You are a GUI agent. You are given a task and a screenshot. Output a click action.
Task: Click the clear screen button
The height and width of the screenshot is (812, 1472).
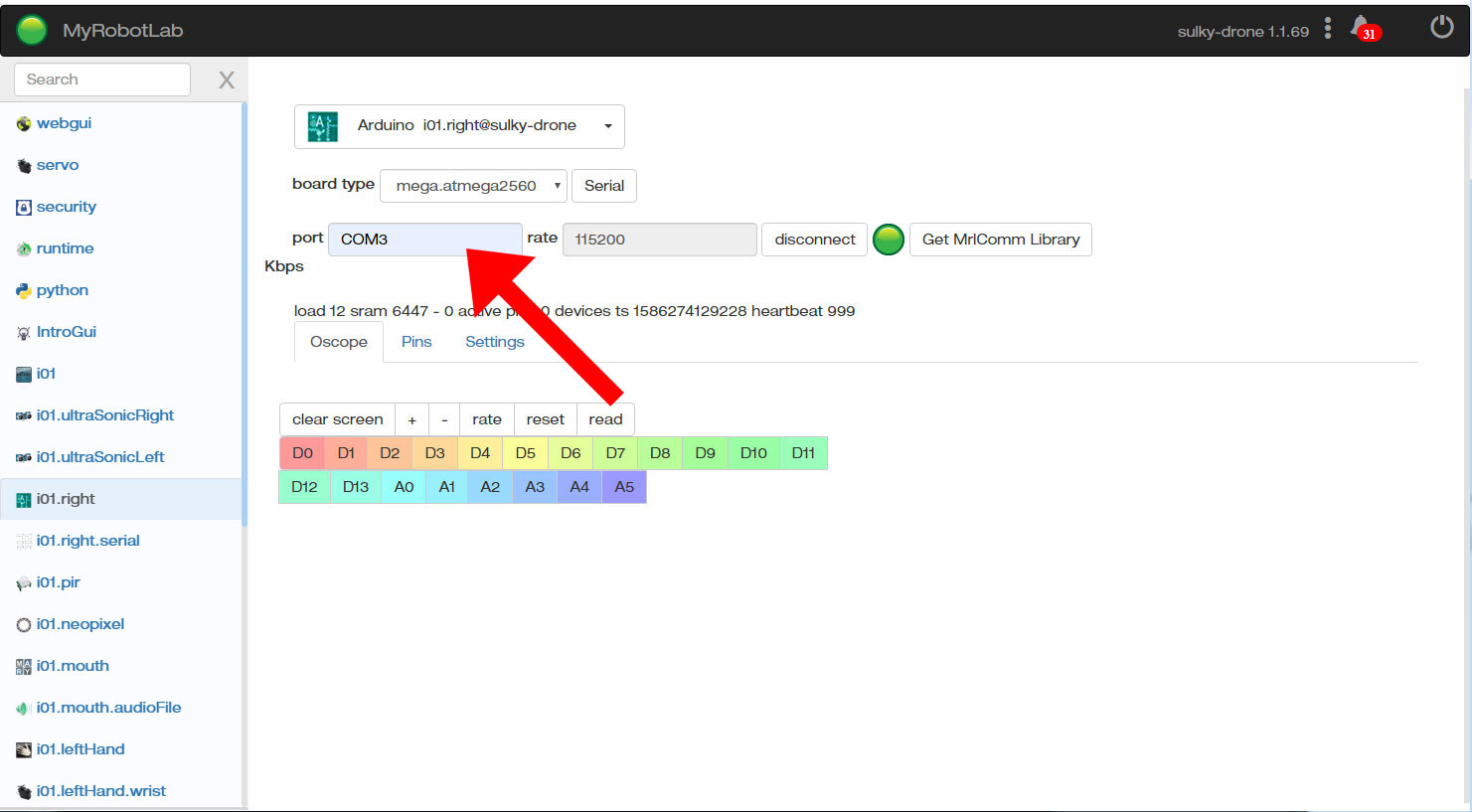tap(338, 419)
